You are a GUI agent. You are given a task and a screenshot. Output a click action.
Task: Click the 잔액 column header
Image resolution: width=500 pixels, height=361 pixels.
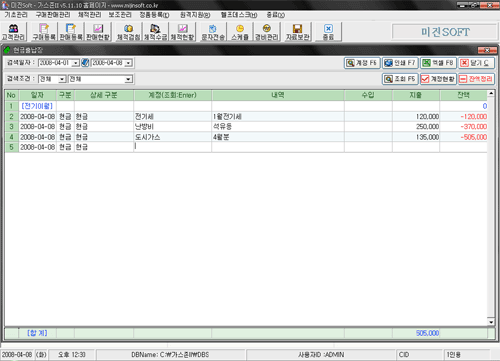(x=464, y=95)
